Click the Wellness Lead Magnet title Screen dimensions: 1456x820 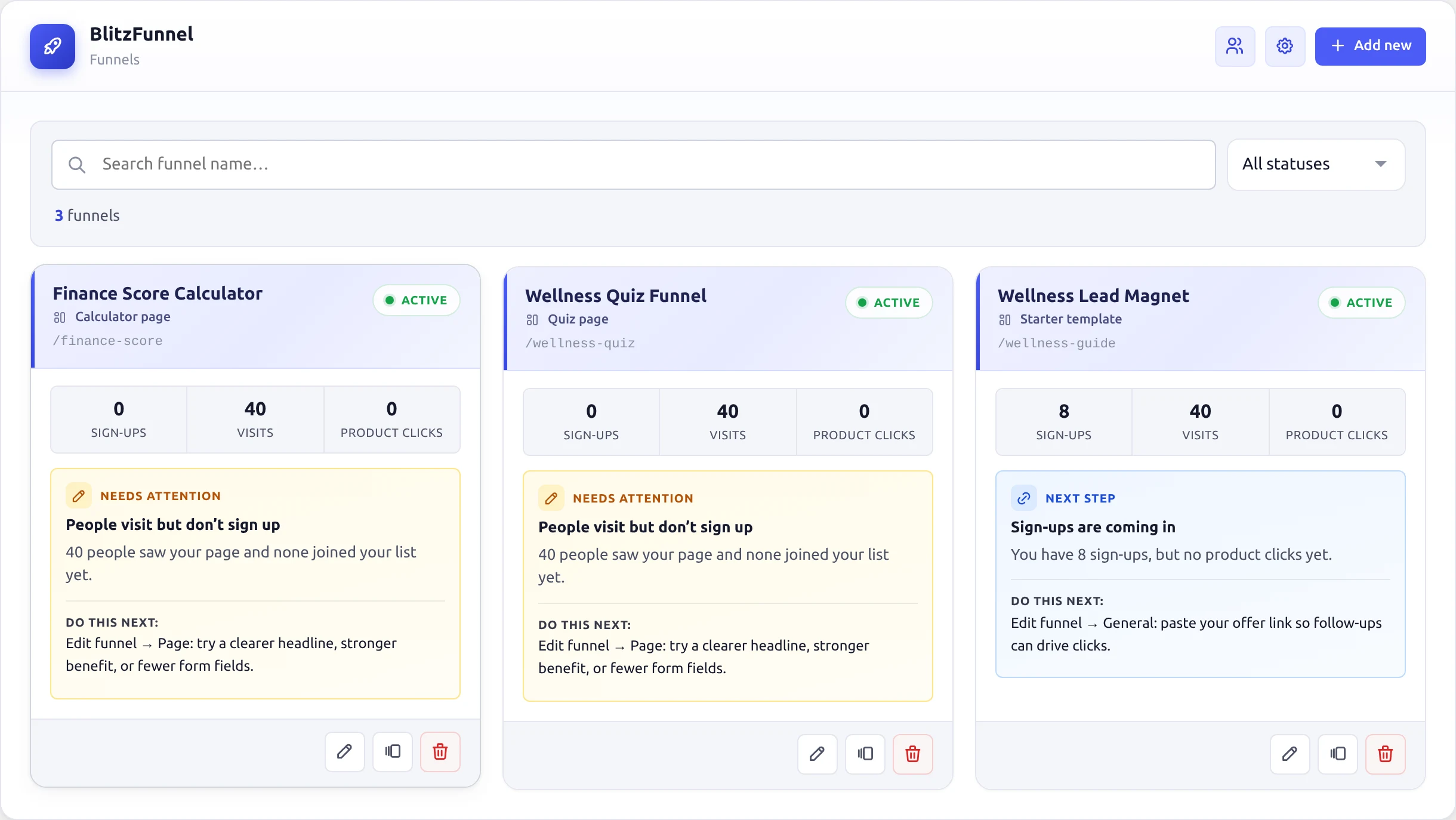(1093, 296)
